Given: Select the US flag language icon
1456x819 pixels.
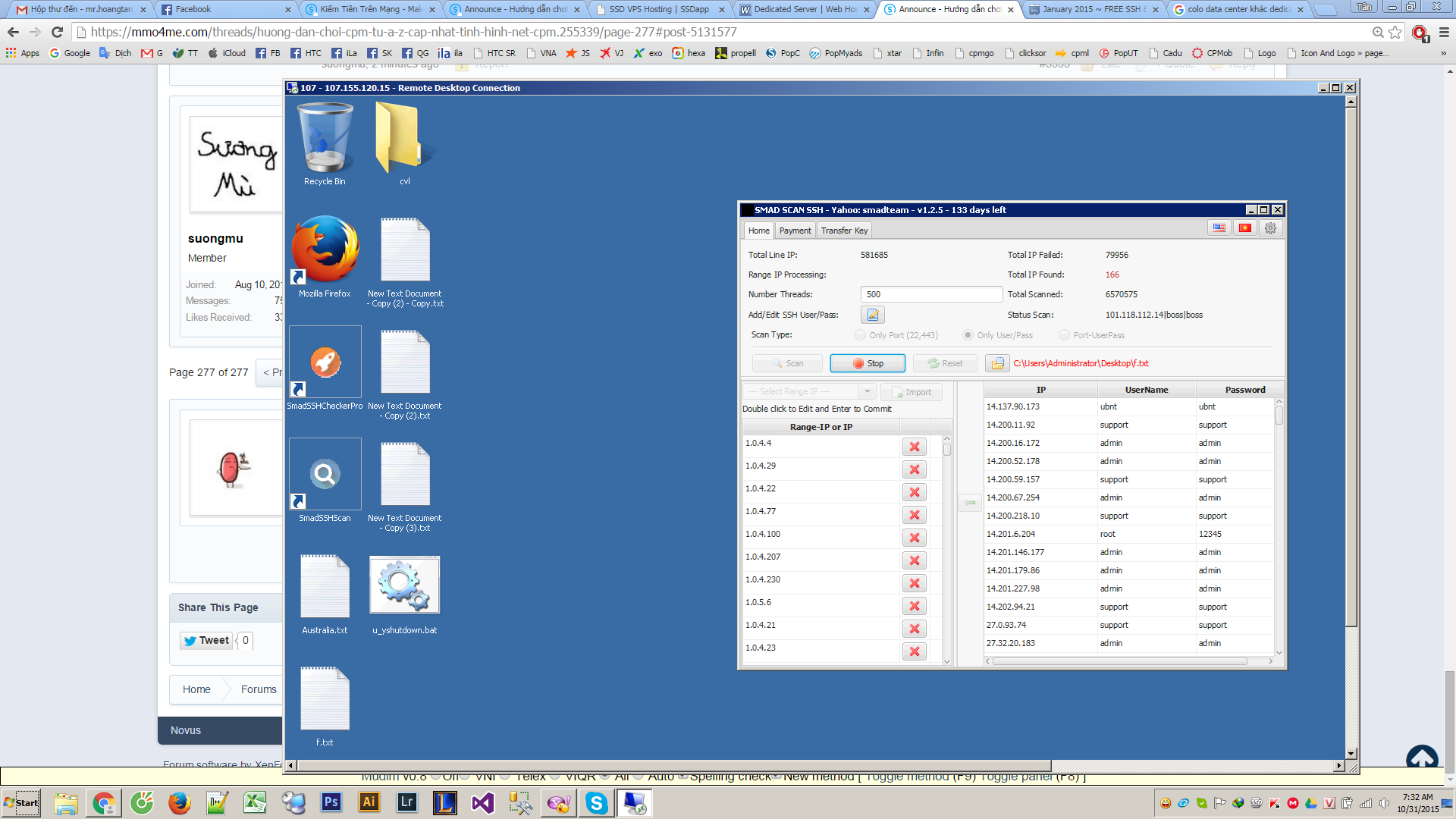Looking at the screenshot, I should tap(1219, 228).
